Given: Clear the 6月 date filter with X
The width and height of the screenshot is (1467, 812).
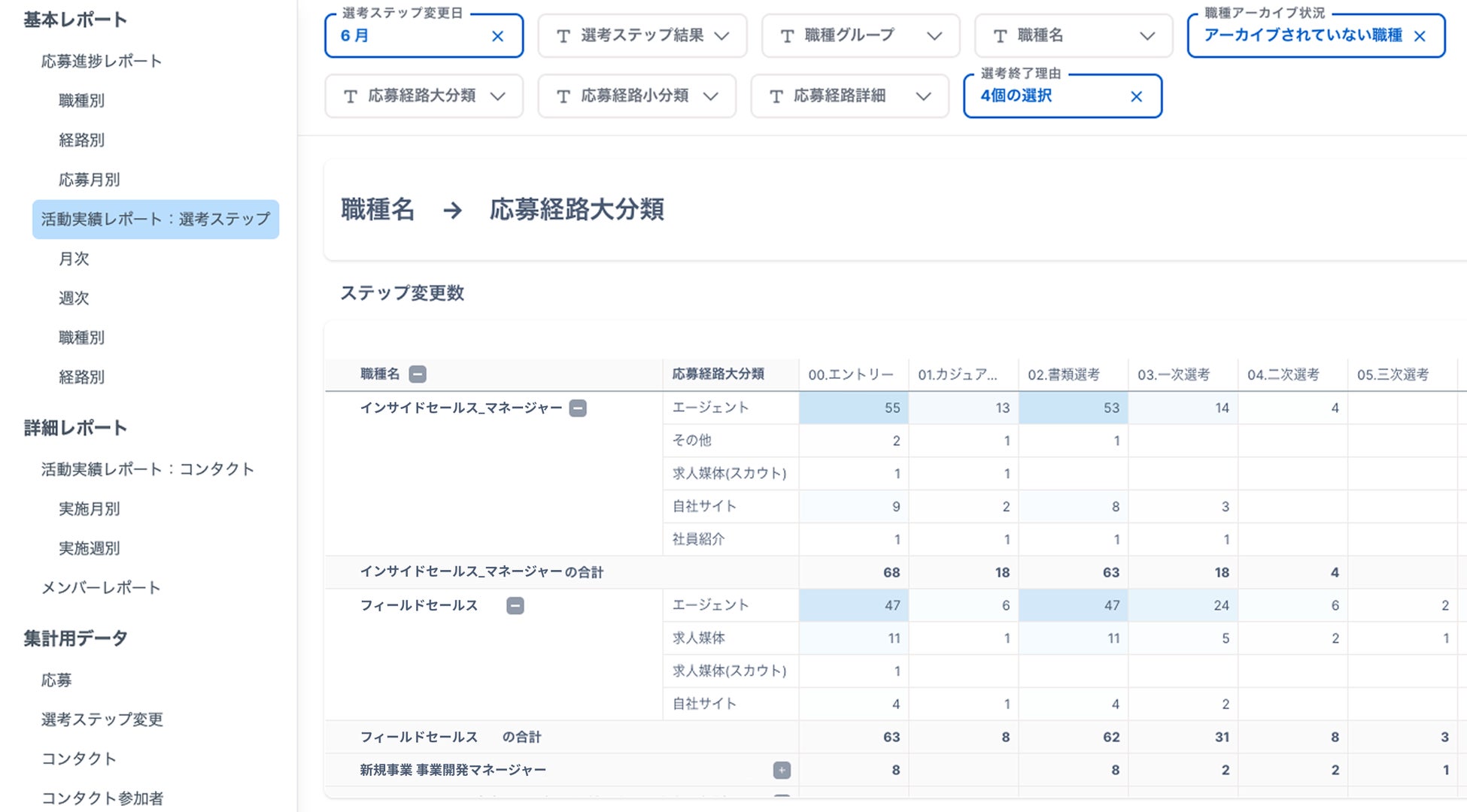Looking at the screenshot, I should click(x=497, y=36).
